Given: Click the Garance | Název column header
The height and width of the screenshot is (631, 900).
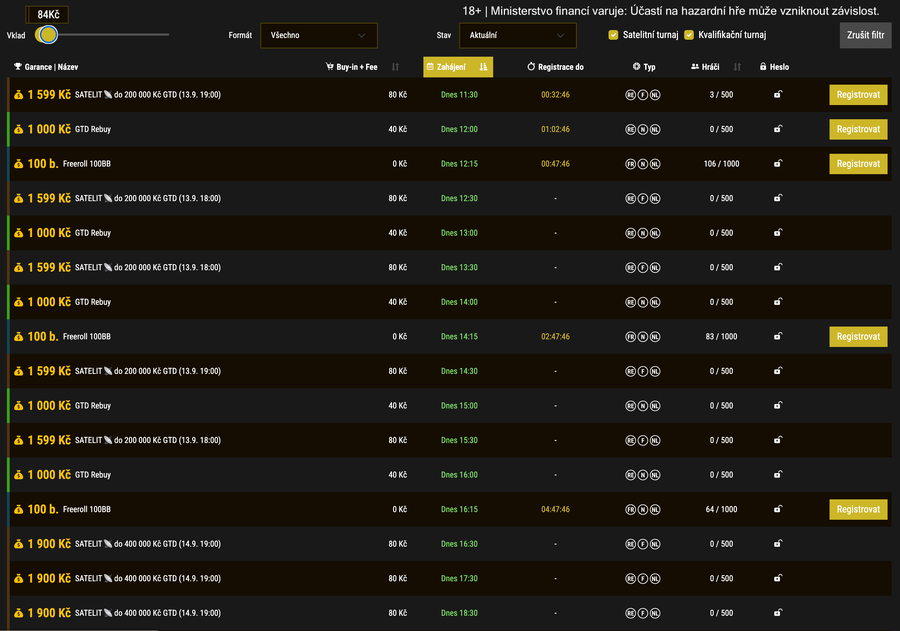Looking at the screenshot, I should coord(46,67).
